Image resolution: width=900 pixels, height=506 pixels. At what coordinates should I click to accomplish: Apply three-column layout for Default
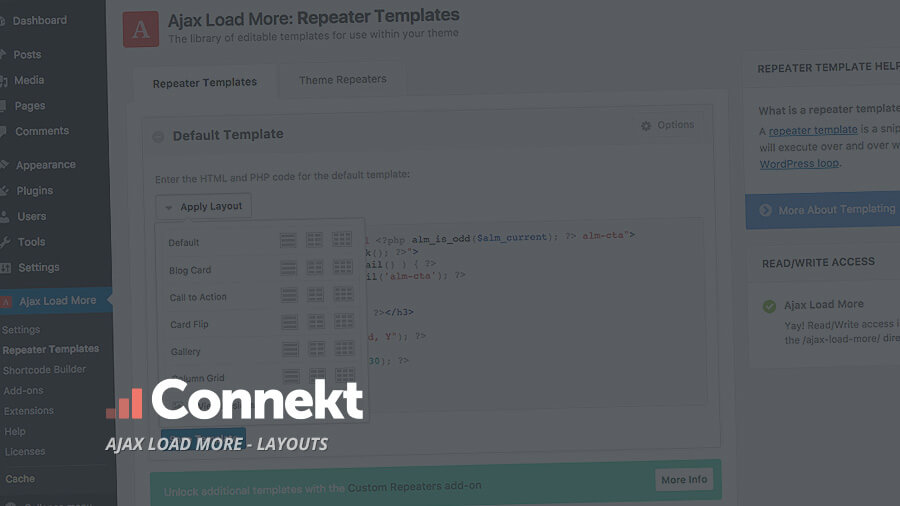pos(342,239)
